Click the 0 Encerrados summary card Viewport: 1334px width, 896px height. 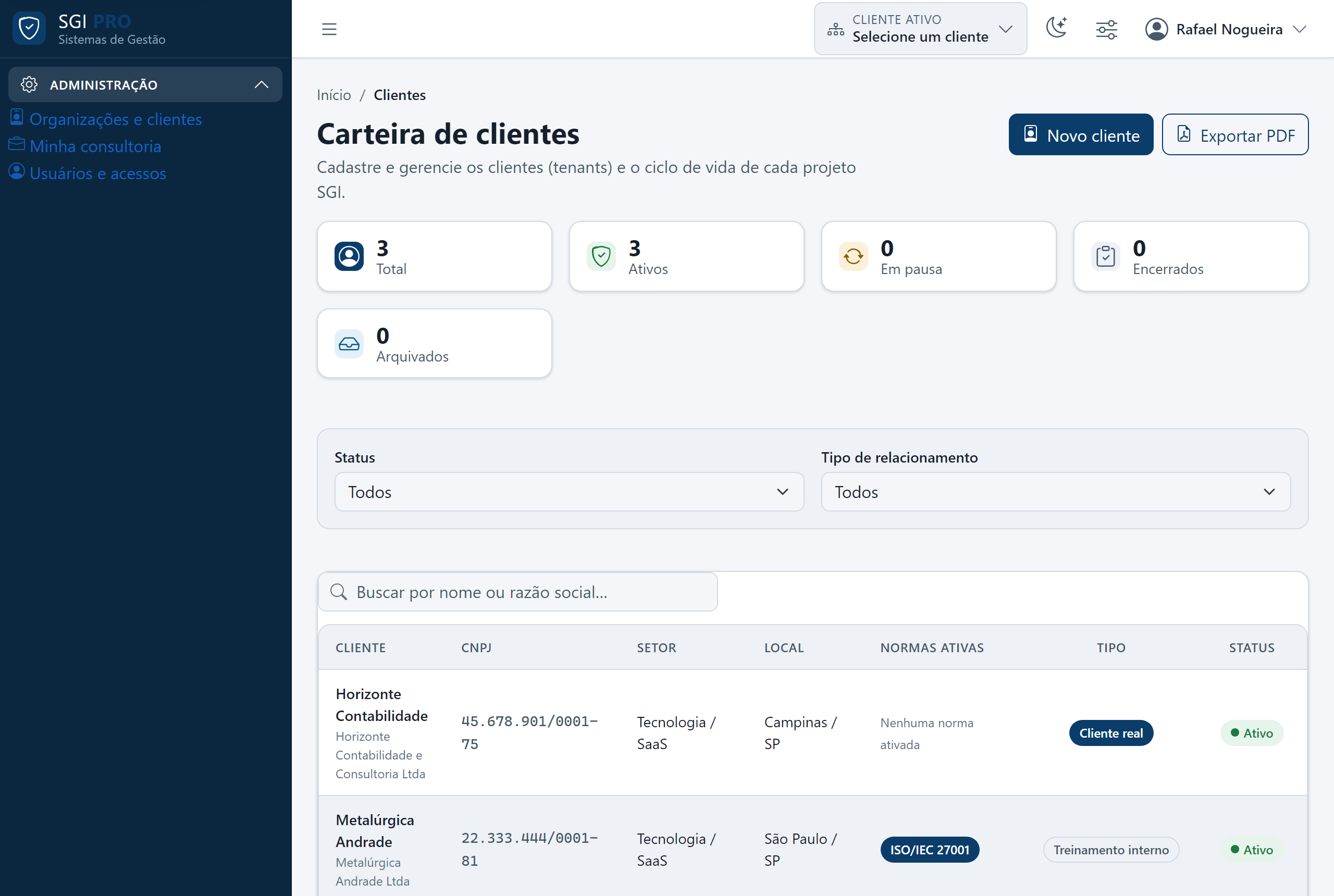coord(1191,257)
